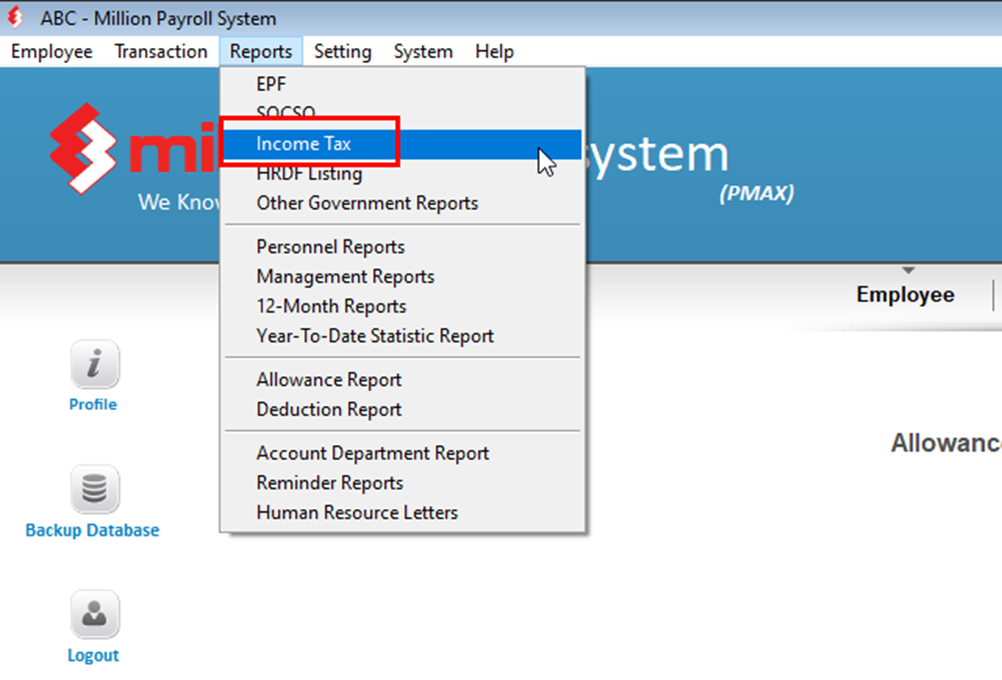Open Other Government Reports
Image resolution: width=1002 pixels, height=680 pixels.
click(x=403, y=203)
